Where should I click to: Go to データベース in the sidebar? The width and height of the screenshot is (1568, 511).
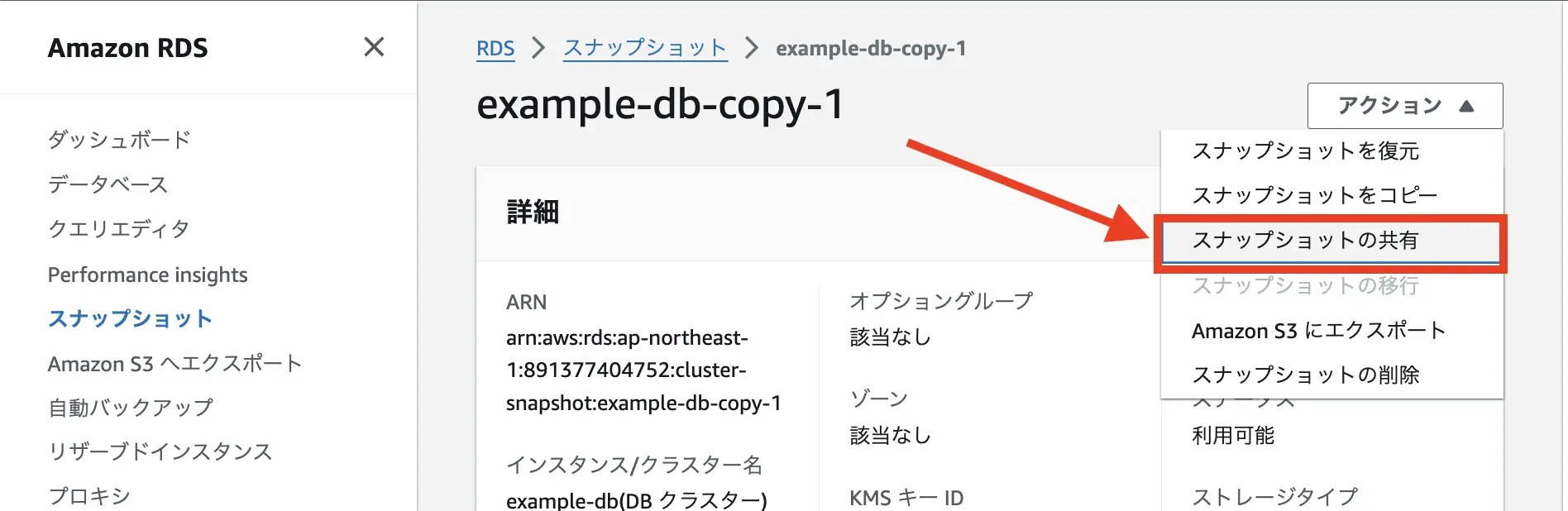(108, 184)
